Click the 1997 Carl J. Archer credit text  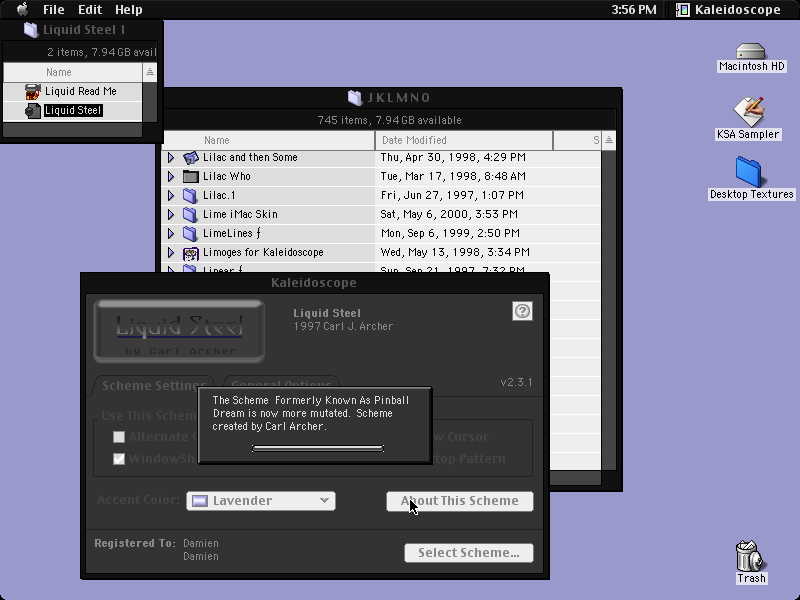[x=343, y=327]
